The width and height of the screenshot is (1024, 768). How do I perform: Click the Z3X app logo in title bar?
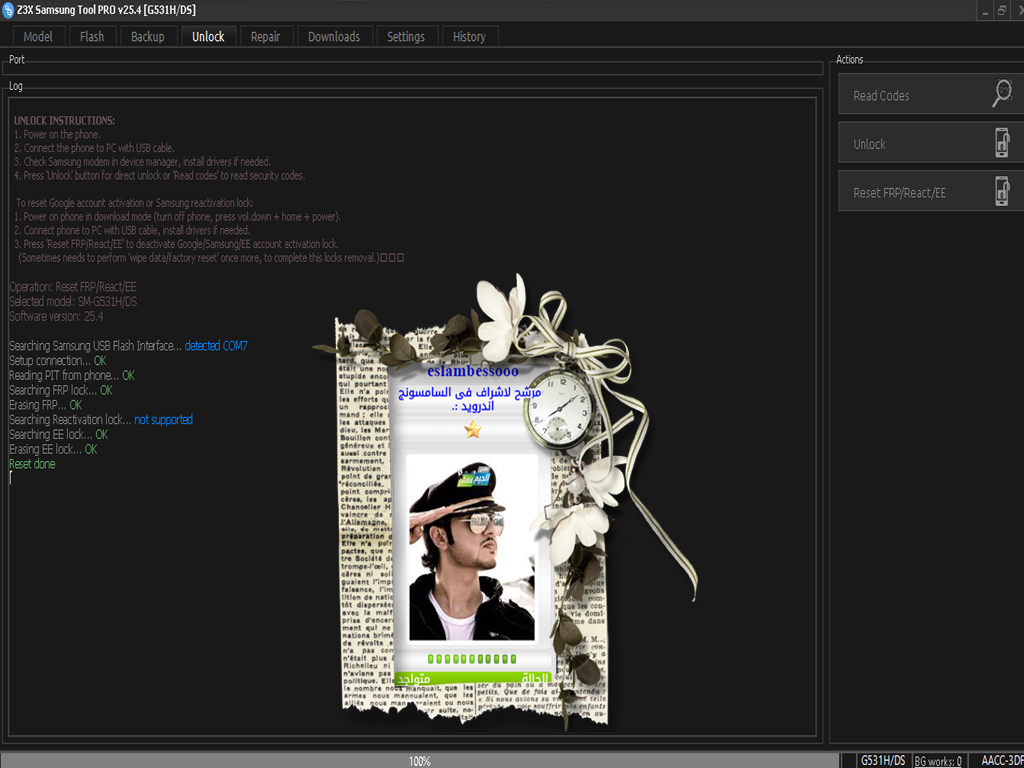coord(8,10)
